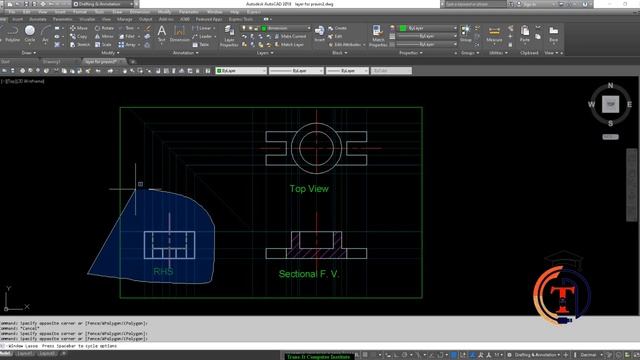Click the green object color swatch in Properties

403,28
